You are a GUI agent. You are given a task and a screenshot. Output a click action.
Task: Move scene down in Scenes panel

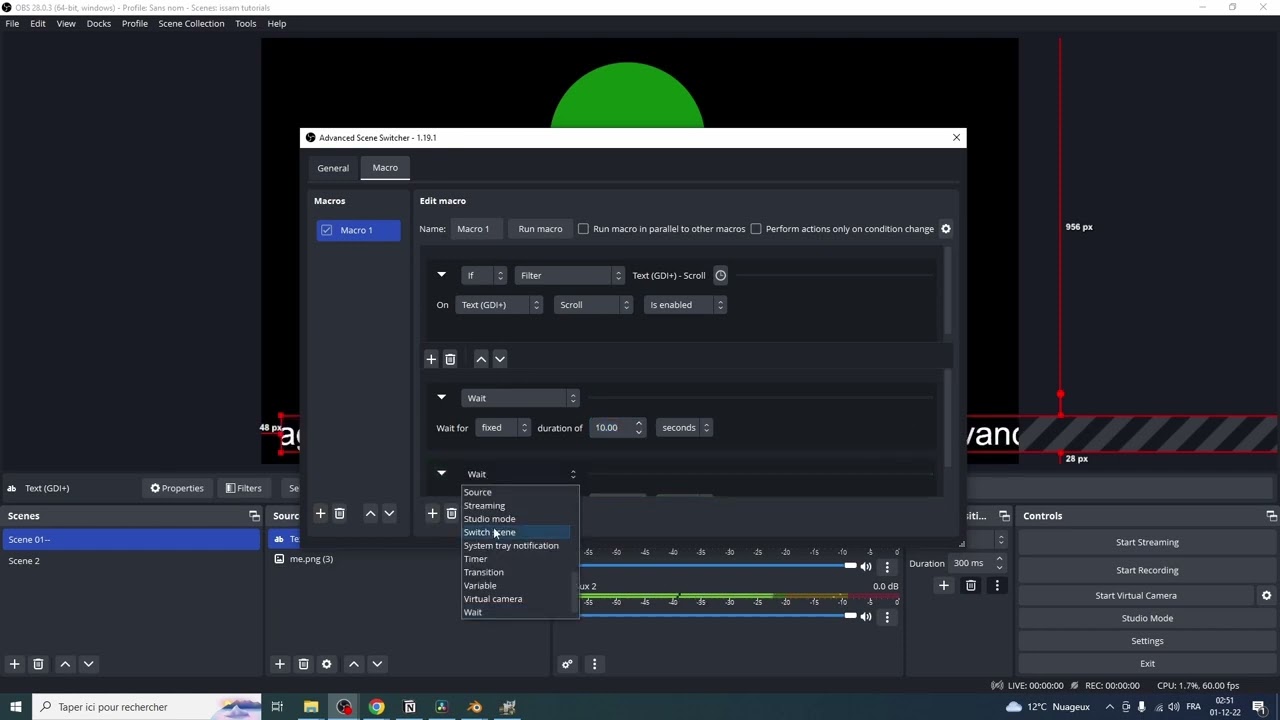pyautogui.click(x=88, y=664)
